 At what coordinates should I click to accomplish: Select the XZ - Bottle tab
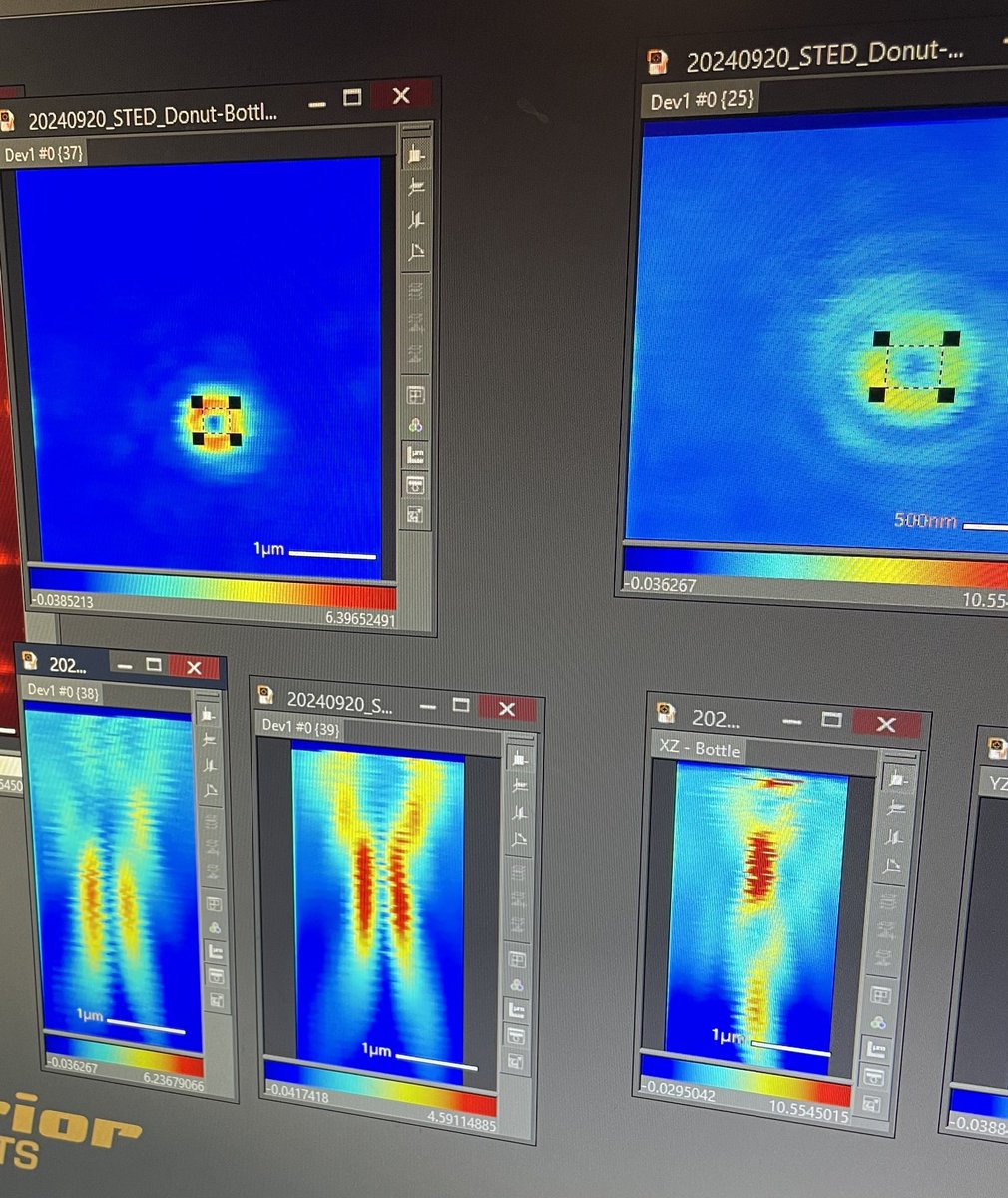[699, 749]
